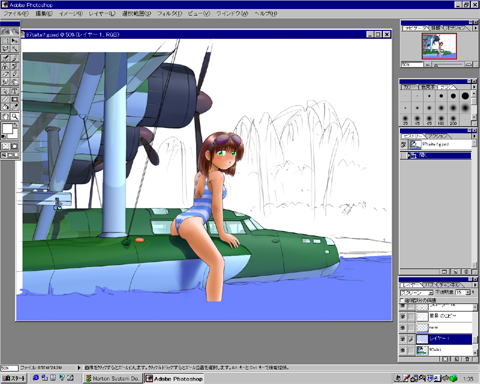Image resolution: width=480 pixels, height=384 pixels.
Task: Toggle eye on layer above レイヤー 1
Action: [403, 328]
